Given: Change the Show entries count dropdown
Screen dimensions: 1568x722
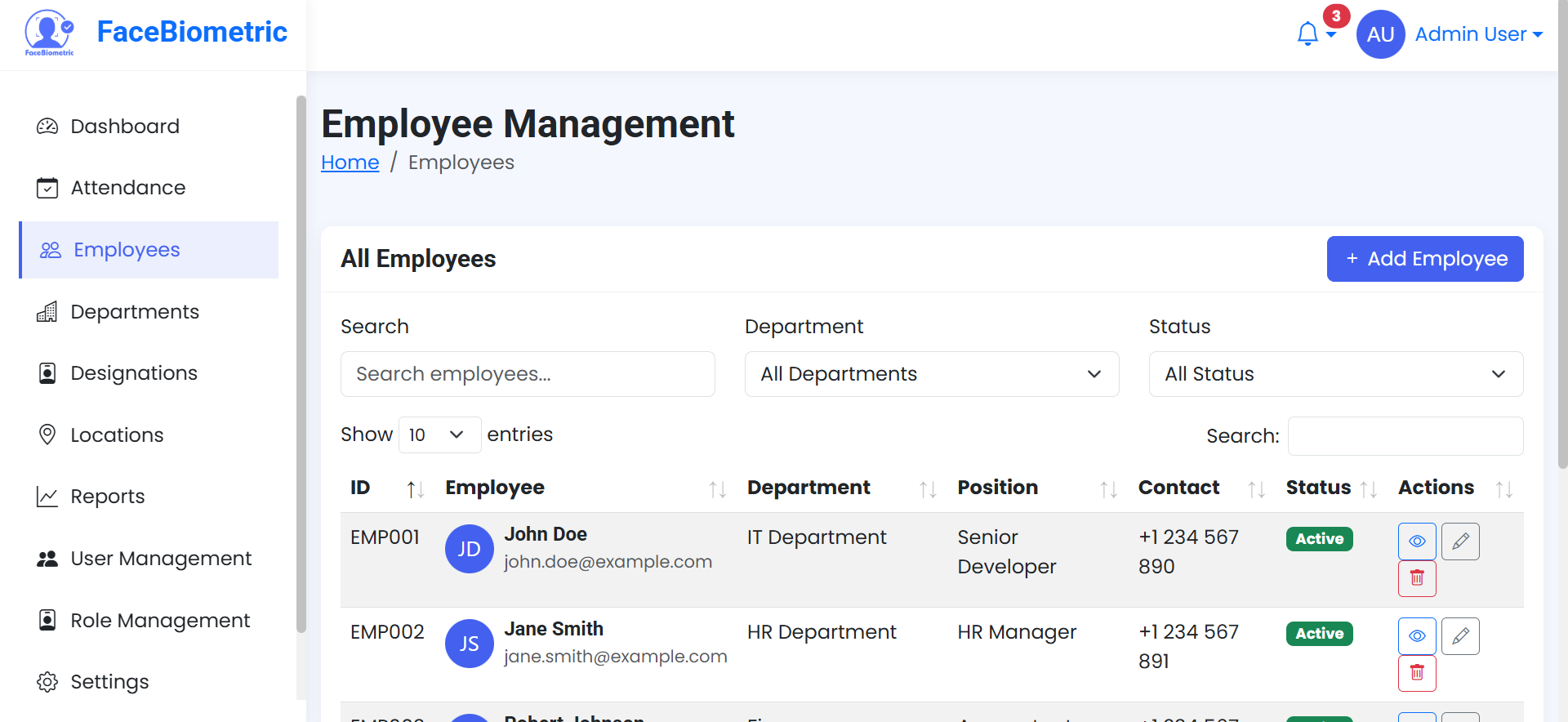Looking at the screenshot, I should (439, 435).
